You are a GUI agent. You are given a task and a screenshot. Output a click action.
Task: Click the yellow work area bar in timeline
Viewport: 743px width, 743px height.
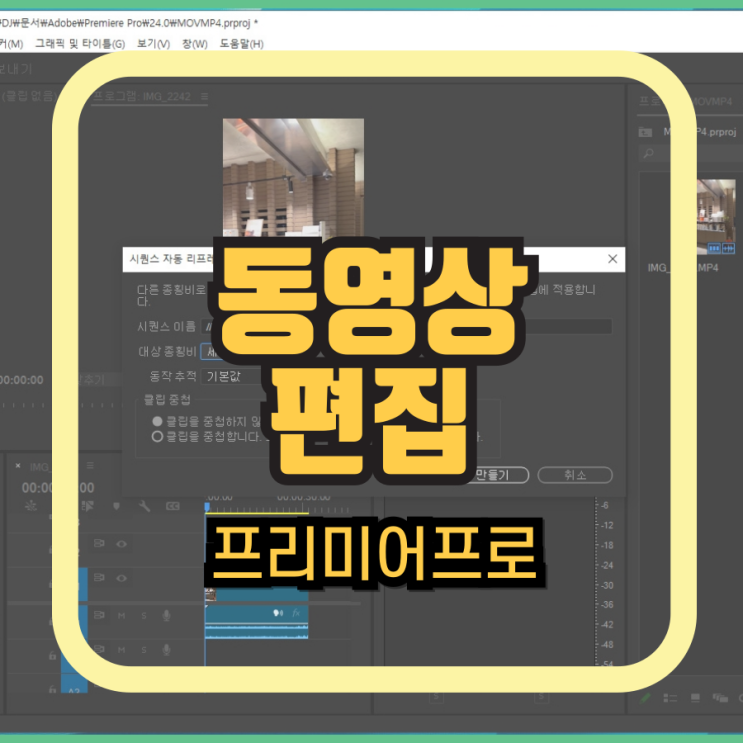(257, 513)
